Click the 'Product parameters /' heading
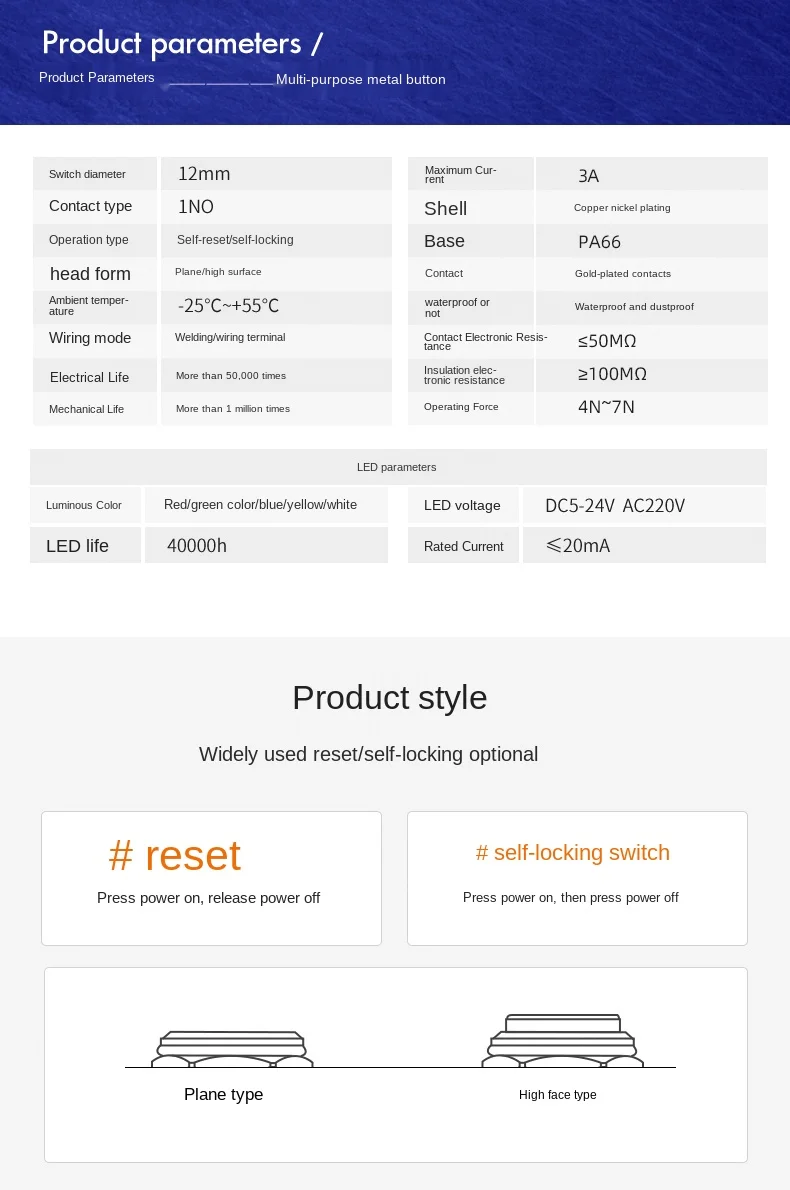 point(182,43)
